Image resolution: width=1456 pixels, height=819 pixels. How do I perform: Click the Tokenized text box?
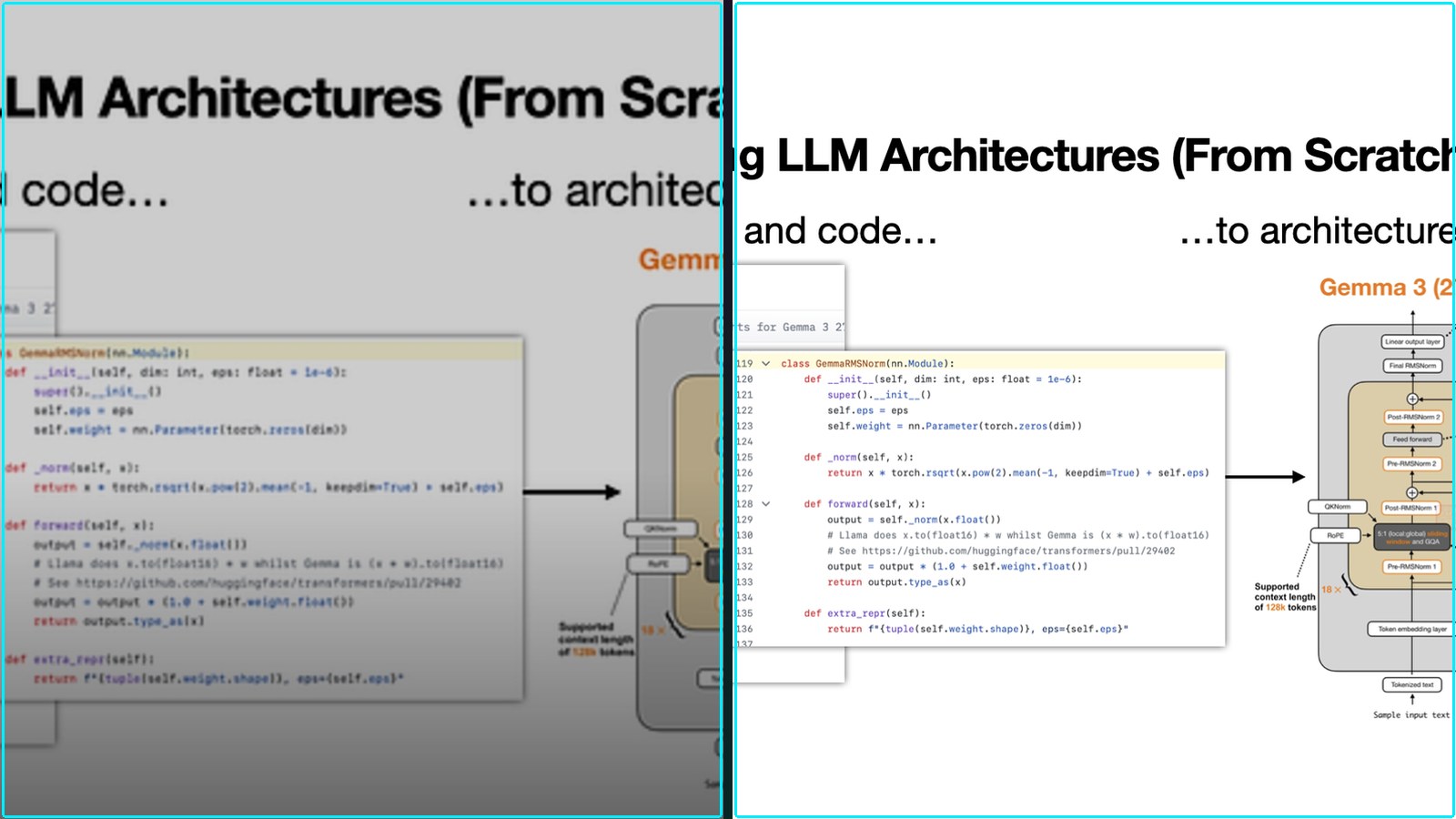coord(1412,684)
